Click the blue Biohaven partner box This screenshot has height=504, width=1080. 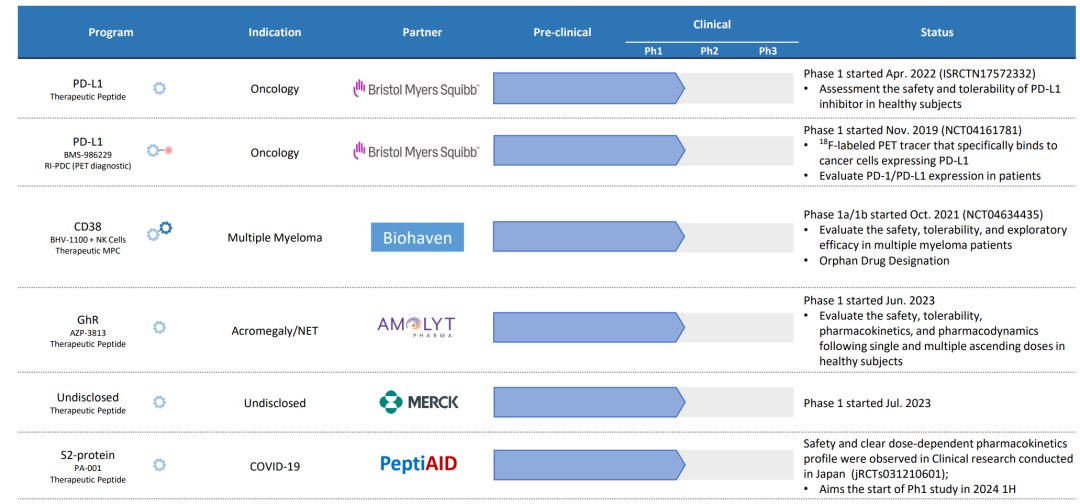tap(417, 238)
